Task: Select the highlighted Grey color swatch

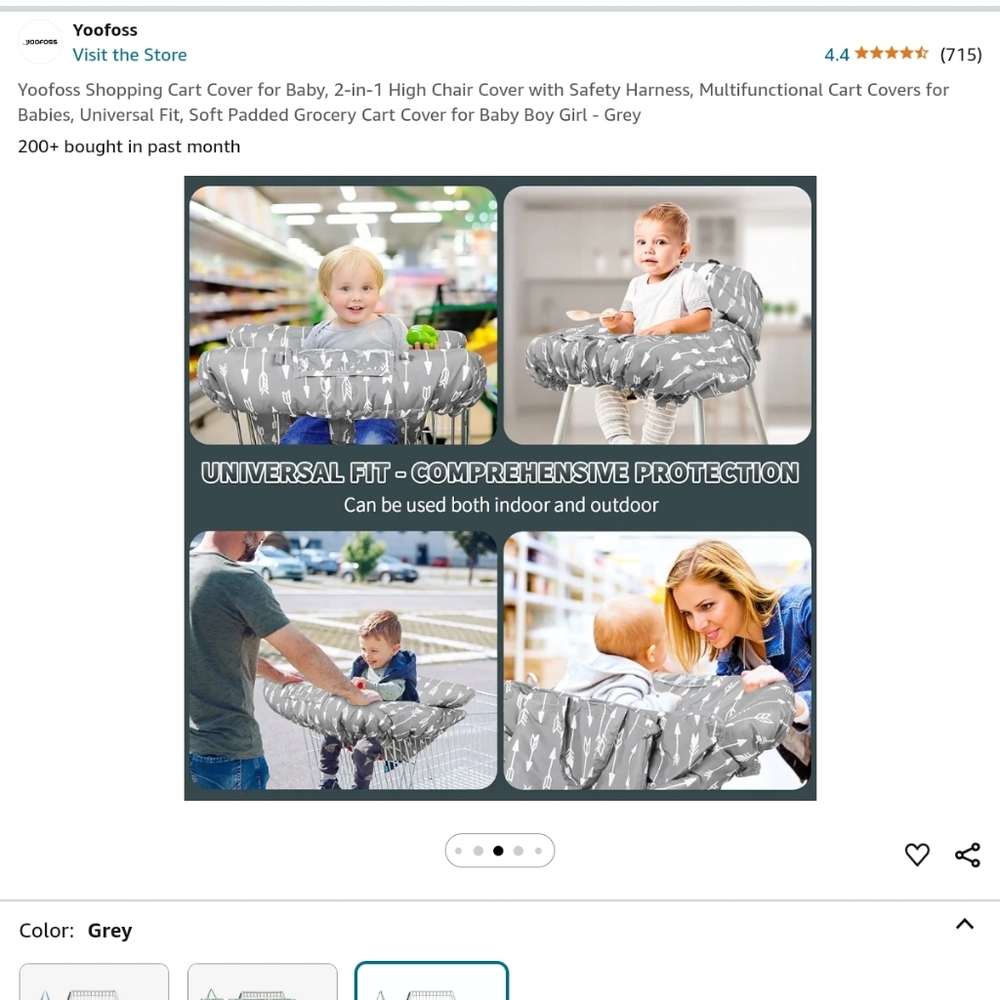Action: click(431, 981)
